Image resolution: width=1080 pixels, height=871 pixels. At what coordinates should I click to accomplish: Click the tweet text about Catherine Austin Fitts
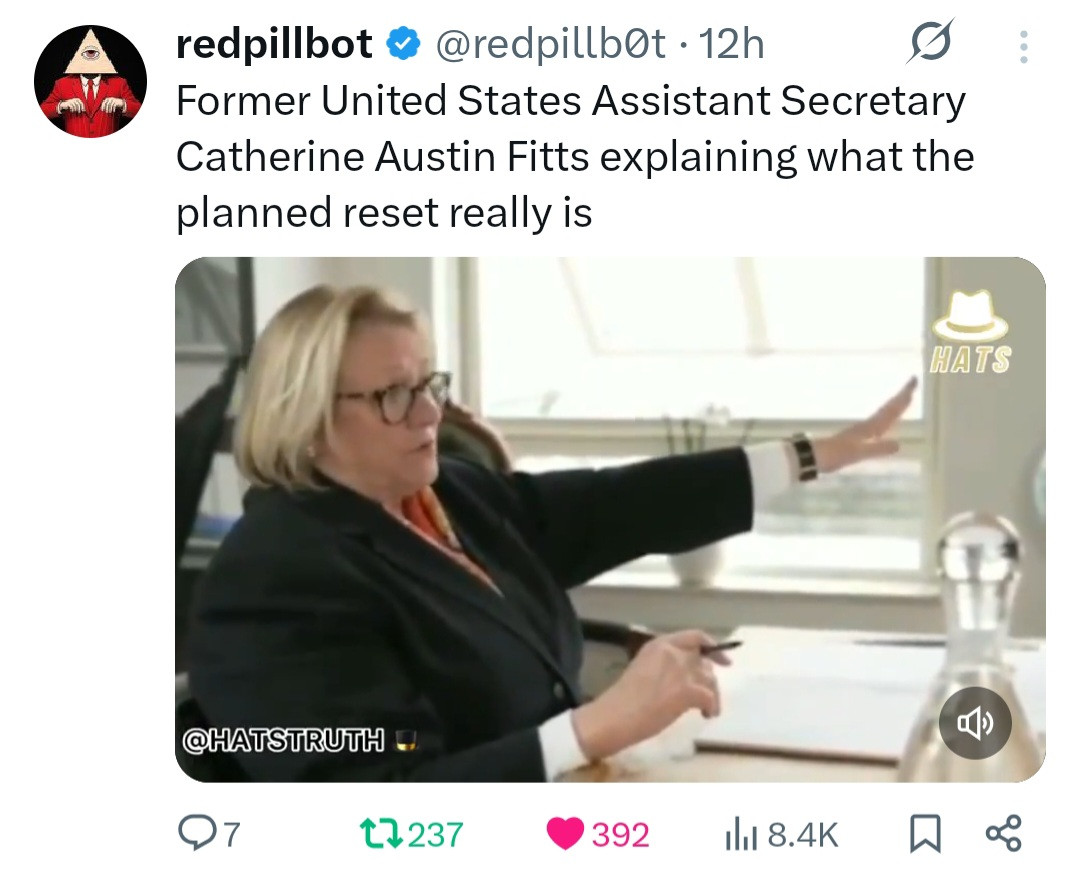574,156
